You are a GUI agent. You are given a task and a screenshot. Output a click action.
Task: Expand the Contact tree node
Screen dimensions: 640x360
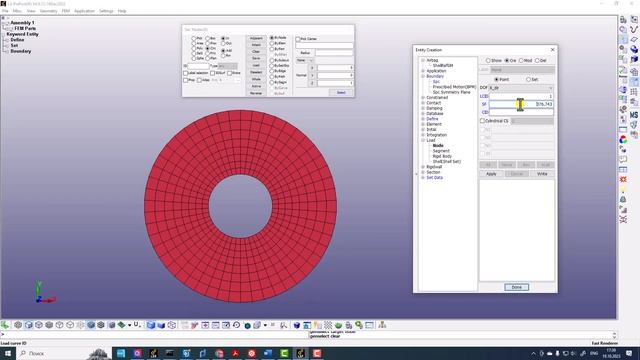[423, 103]
